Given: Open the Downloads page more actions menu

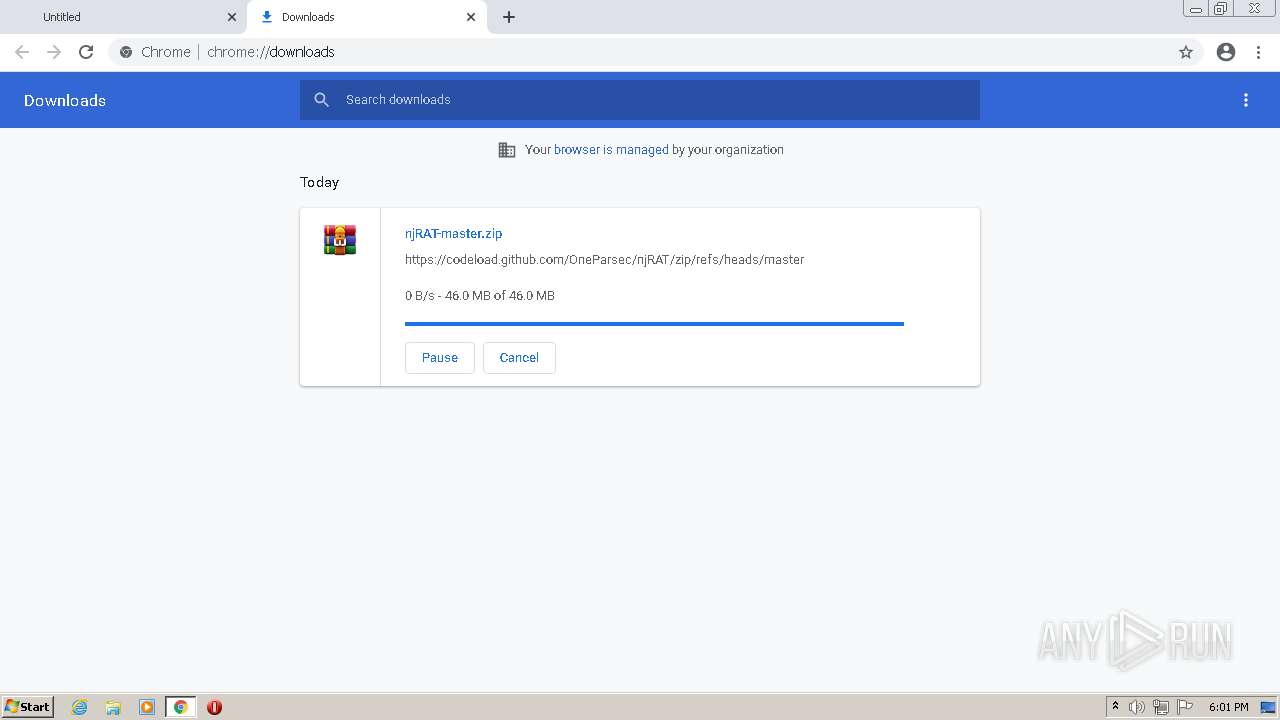Looking at the screenshot, I should tap(1246, 100).
